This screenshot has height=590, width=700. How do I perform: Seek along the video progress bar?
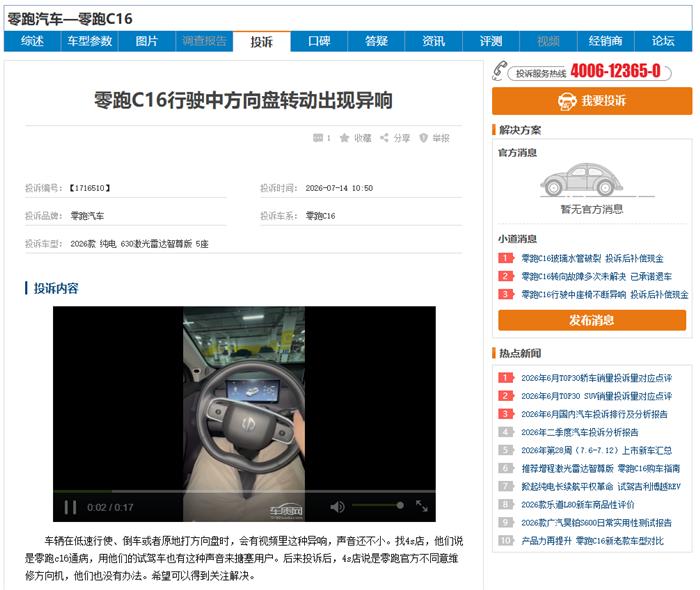pos(244,491)
